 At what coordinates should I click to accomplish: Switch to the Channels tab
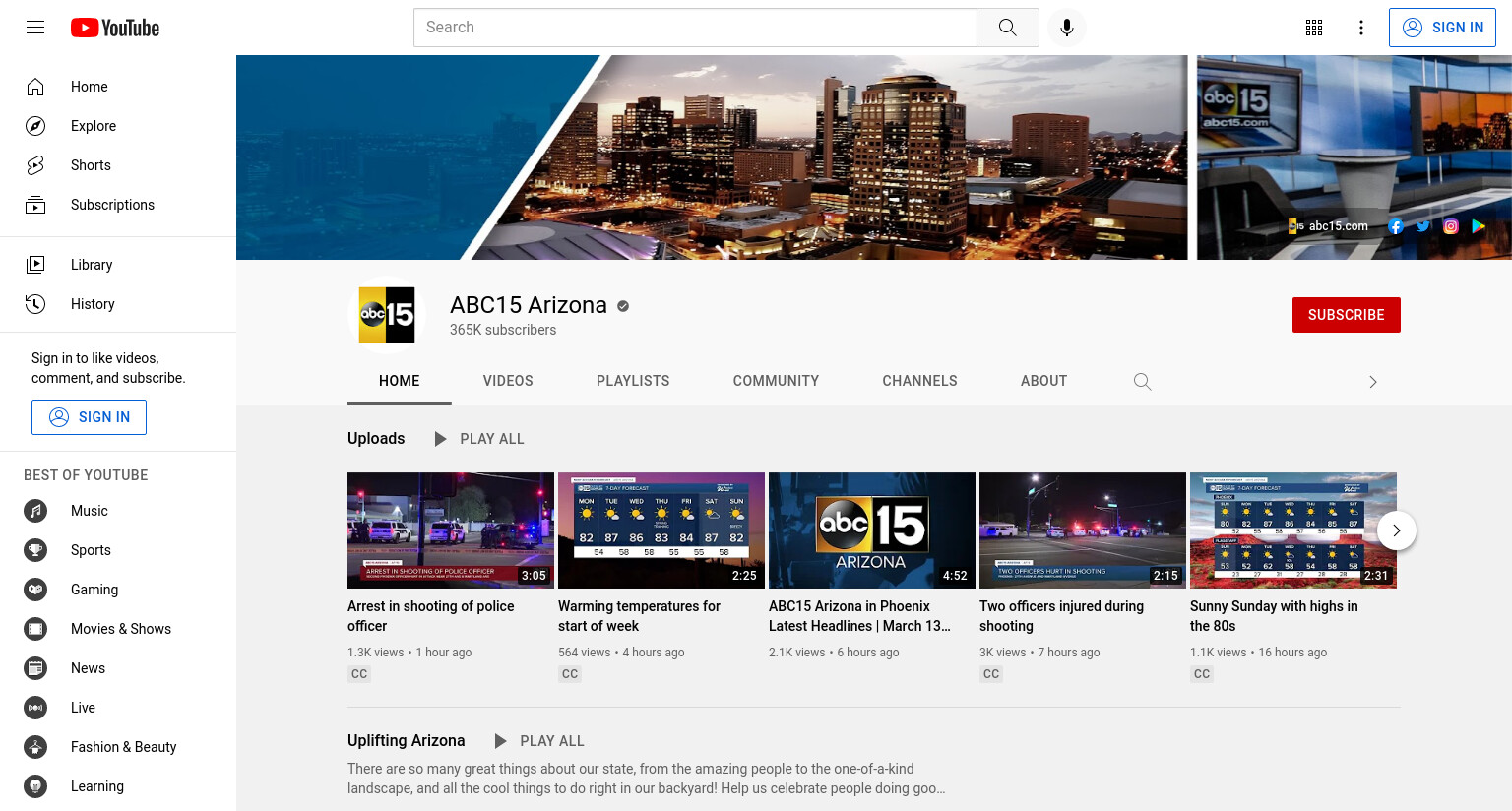(x=919, y=381)
